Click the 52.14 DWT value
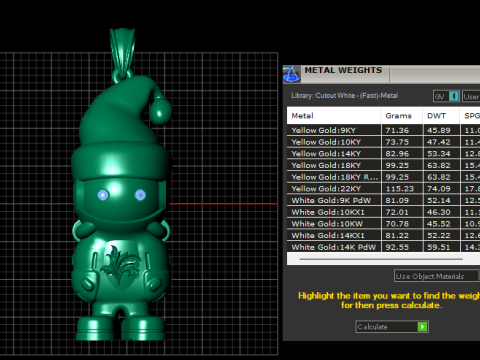The image size is (480, 360). tap(439, 200)
